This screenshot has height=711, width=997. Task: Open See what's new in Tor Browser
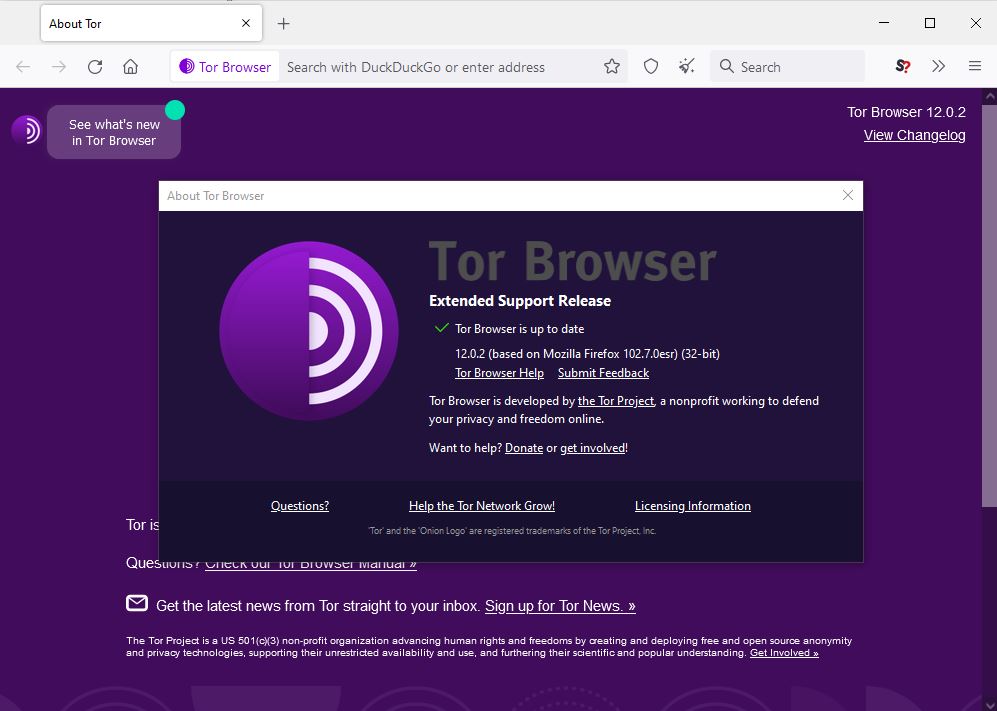(x=114, y=132)
